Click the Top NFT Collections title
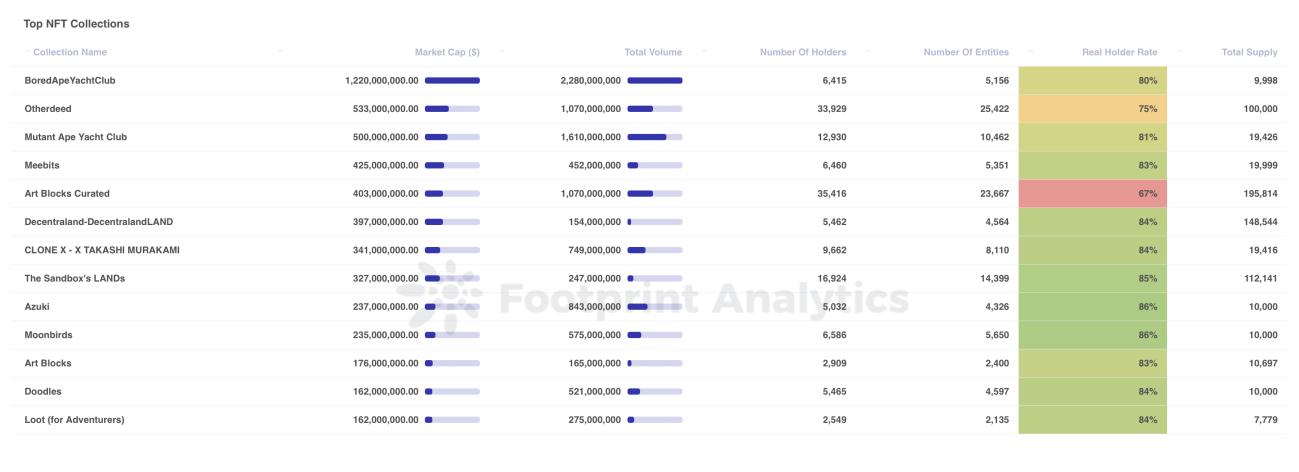1299x472 pixels. (76, 23)
